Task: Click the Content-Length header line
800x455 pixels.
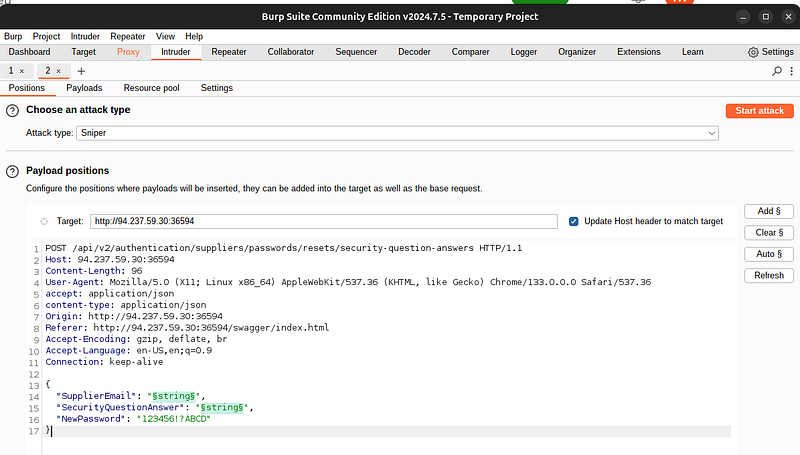Action: [94, 271]
